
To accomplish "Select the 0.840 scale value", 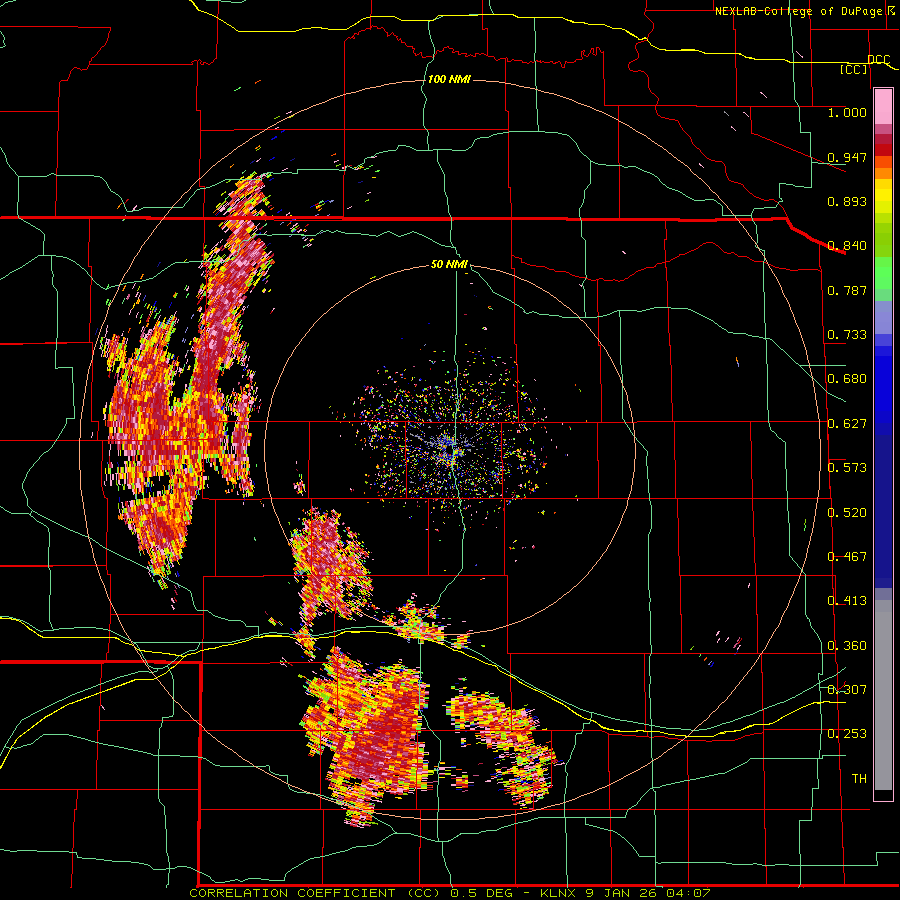I will (x=847, y=246).
